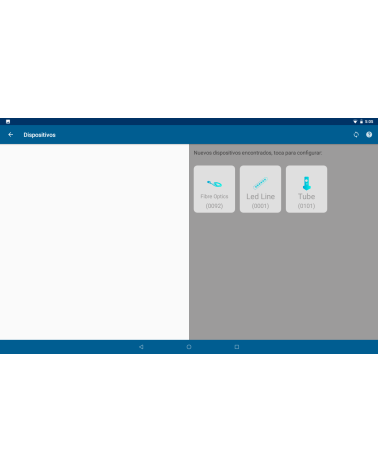The width and height of the screenshot is (378, 472).
Task: Configure the Fibre Optics (0002) device
Action: click(x=214, y=189)
